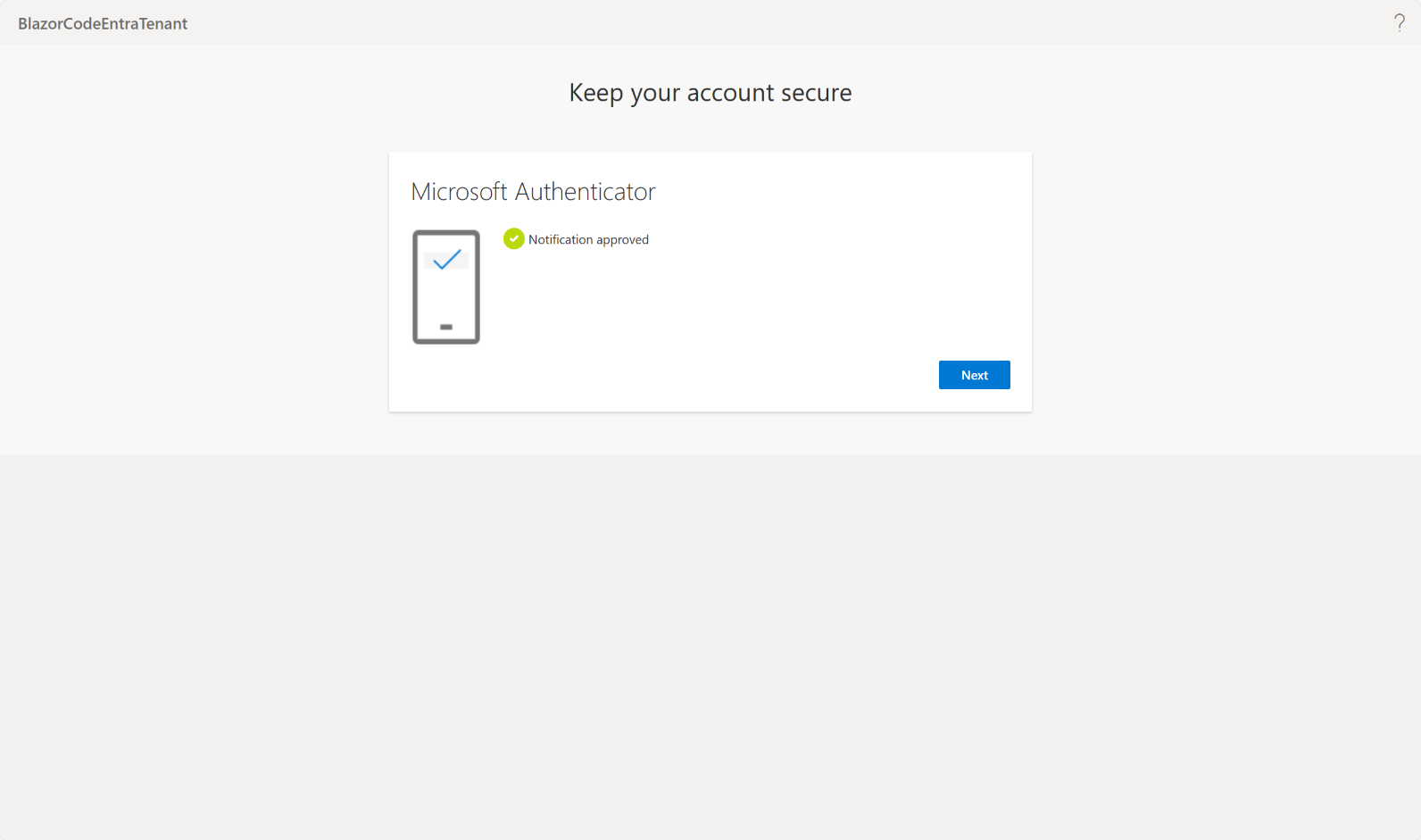Click the help question mark icon

coord(1399,23)
